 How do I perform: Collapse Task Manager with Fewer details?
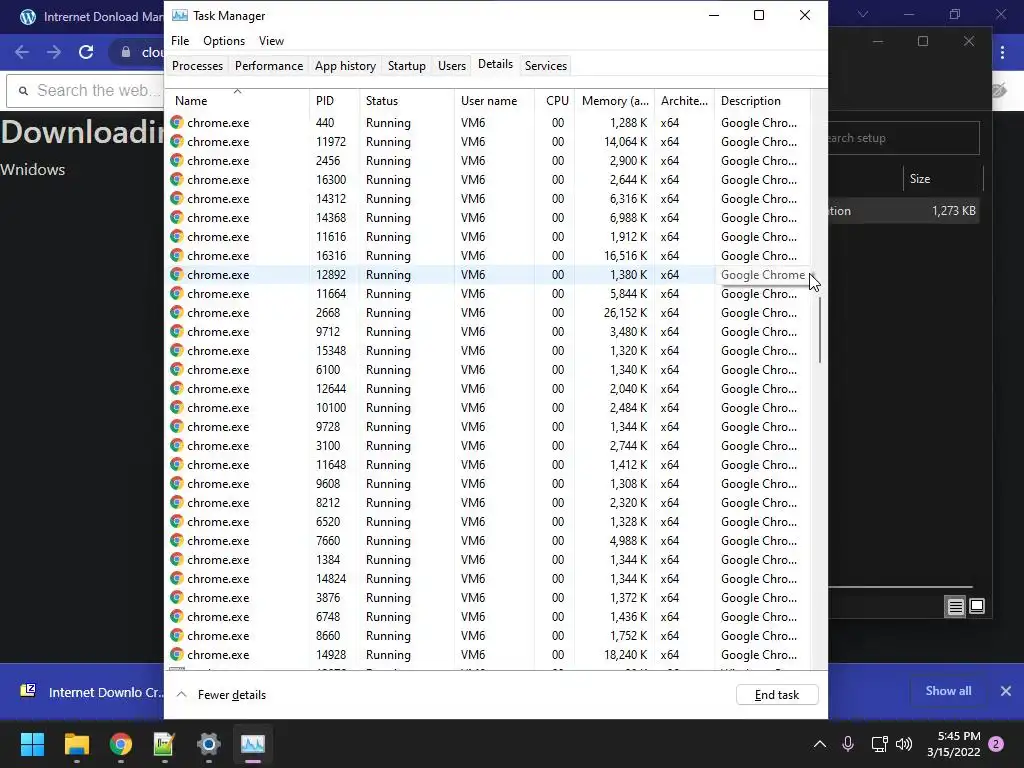pos(222,694)
